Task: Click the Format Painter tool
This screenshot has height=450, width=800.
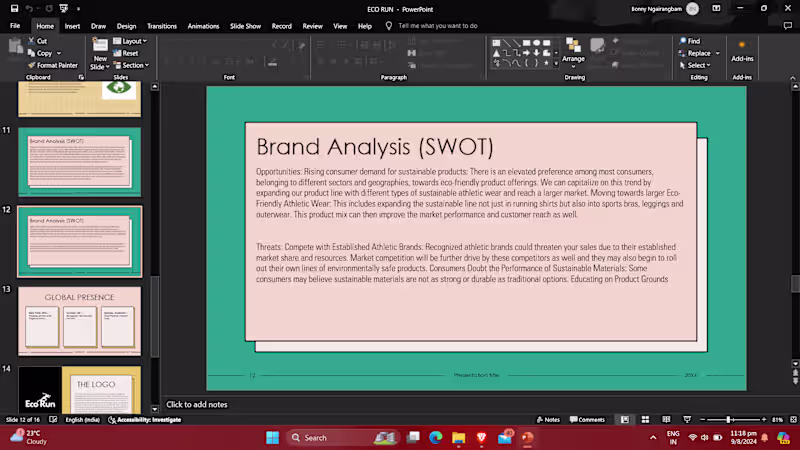Action: point(52,65)
